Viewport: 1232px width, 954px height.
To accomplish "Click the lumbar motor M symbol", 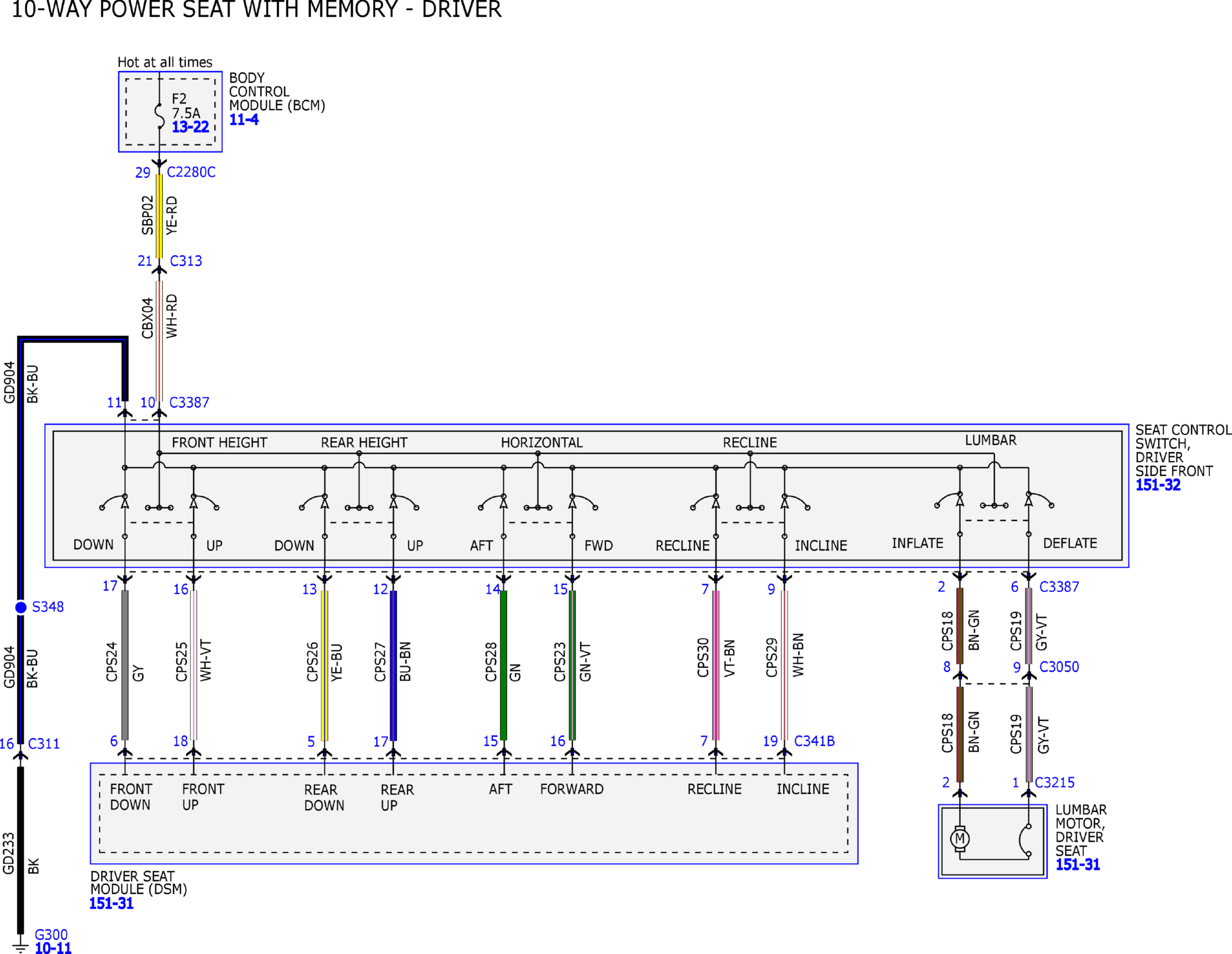I will (x=960, y=838).
